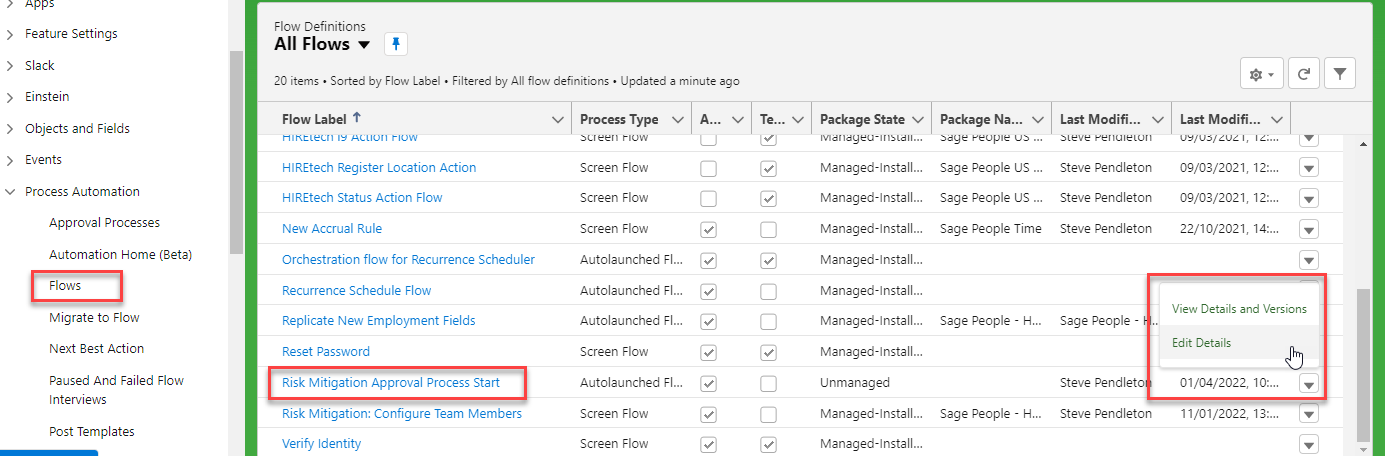The image size is (1385, 456).
Task: Toggle Active checkbox for HIREtech Status Action Flow
Action: pos(708,198)
